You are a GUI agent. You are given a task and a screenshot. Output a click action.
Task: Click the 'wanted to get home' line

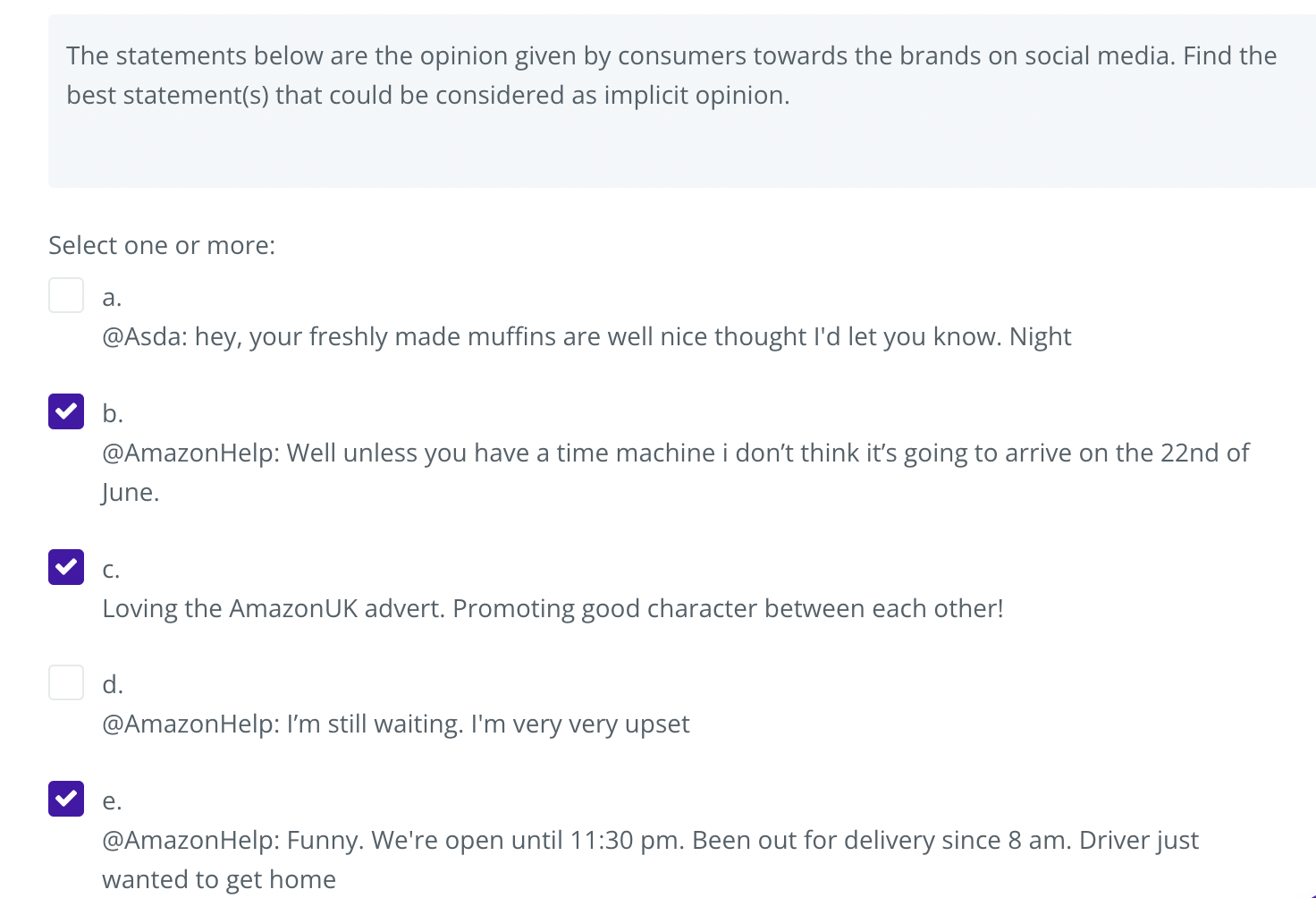[x=219, y=879]
